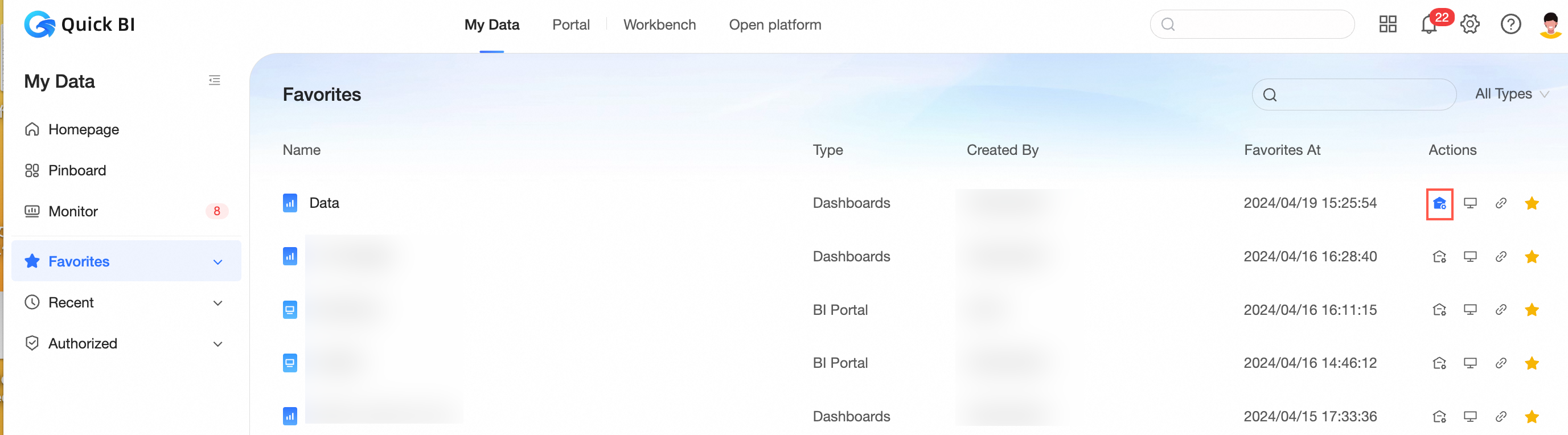Link icon for 2024/04/15 17:33:36 row
This screenshot has height=435, width=1568.
[x=1500, y=417]
